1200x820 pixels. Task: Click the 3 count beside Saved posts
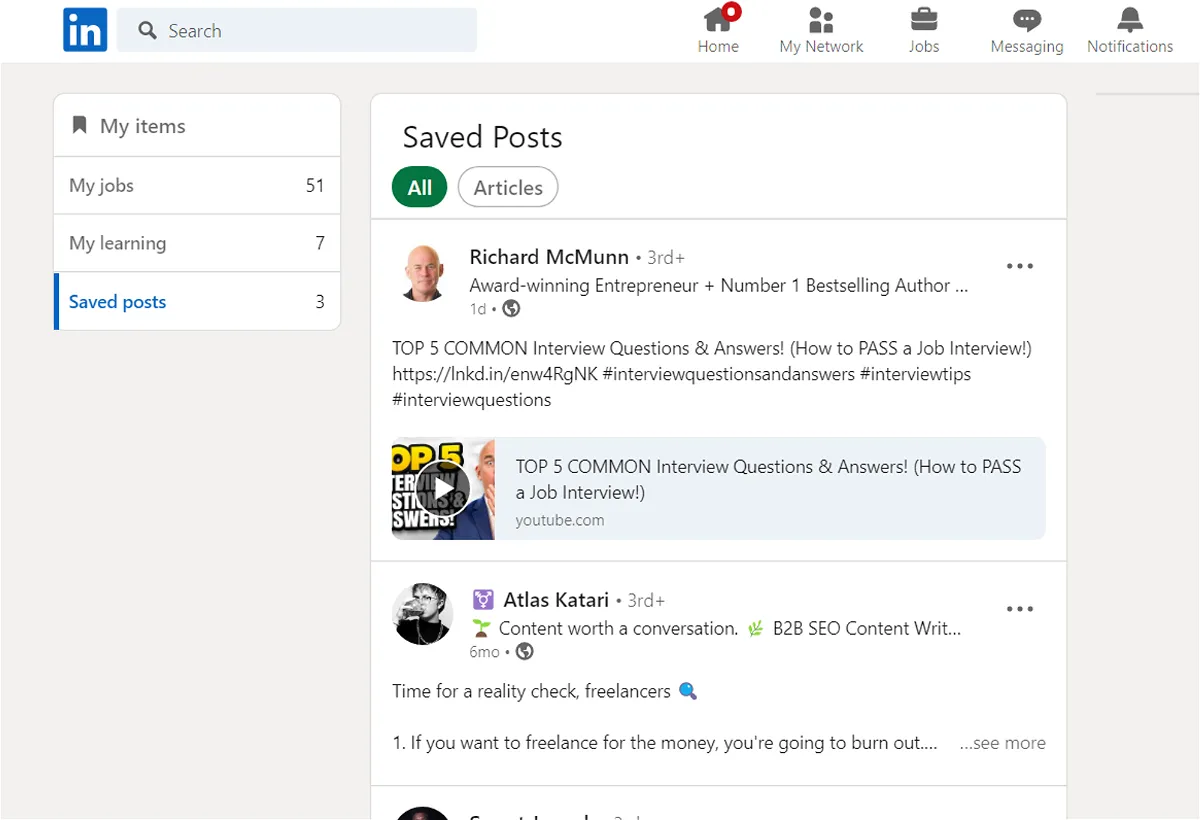[320, 302]
